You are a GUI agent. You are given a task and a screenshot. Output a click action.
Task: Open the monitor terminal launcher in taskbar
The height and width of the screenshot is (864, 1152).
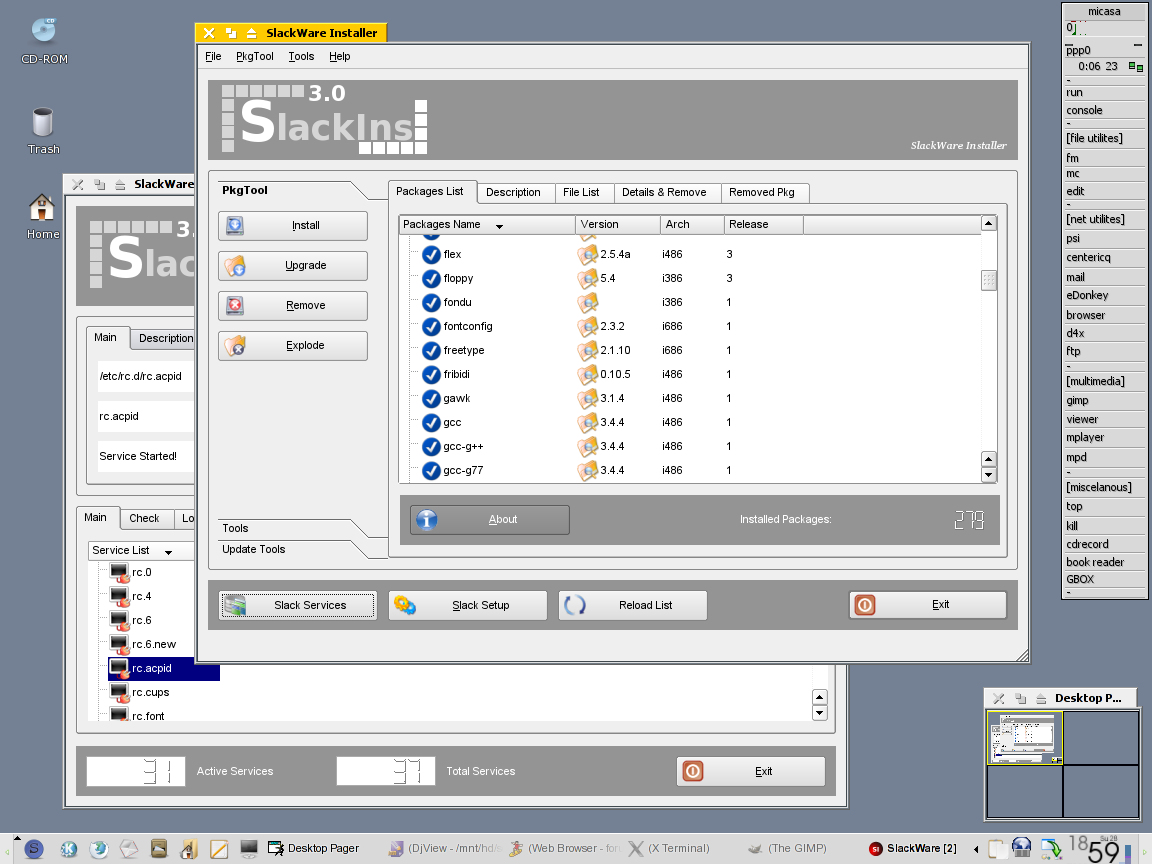[249, 849]
